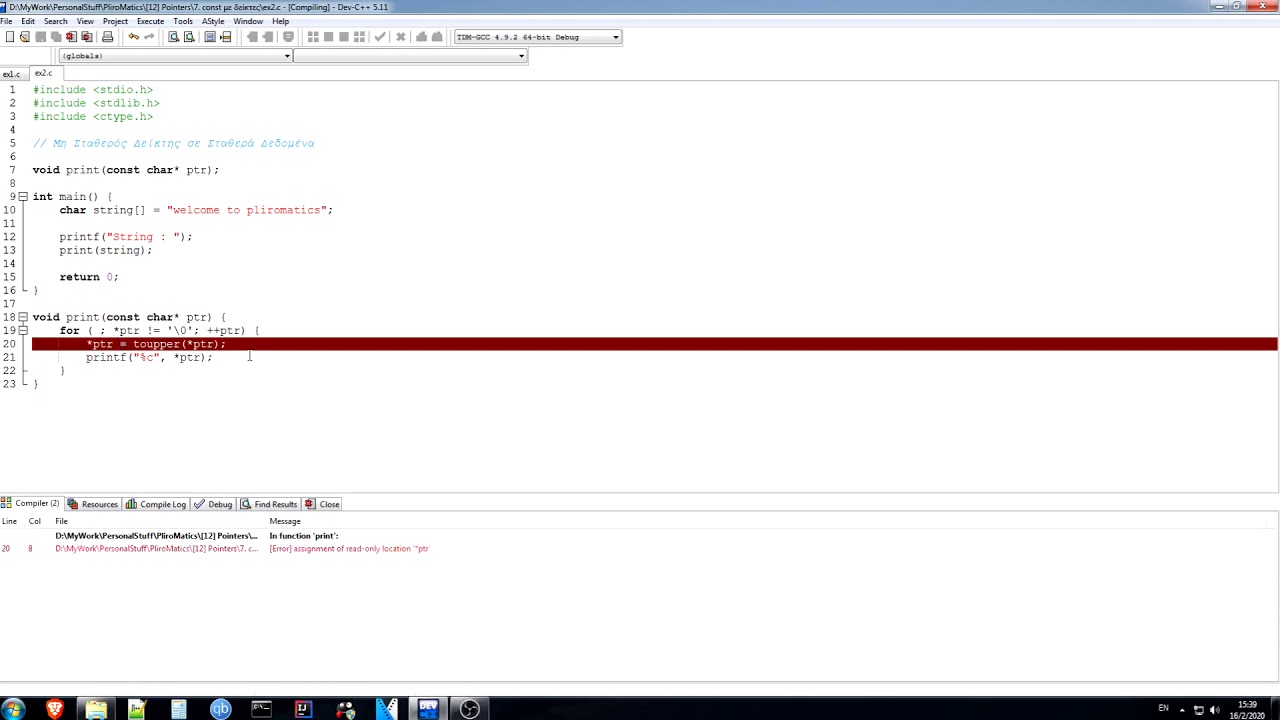Image resolution: width=1280 pixels, height=720 pixels.
Task: Click the Message column header
Action: 285,521
